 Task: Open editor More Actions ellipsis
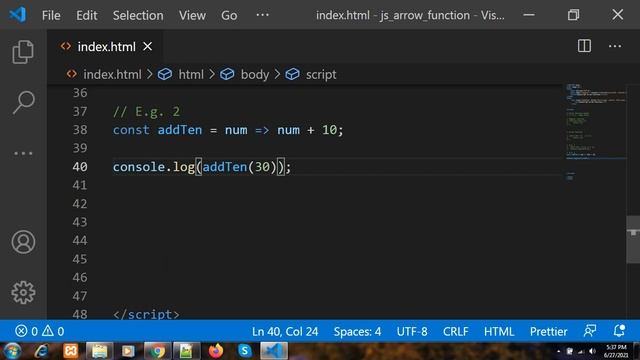pos(615,46)
